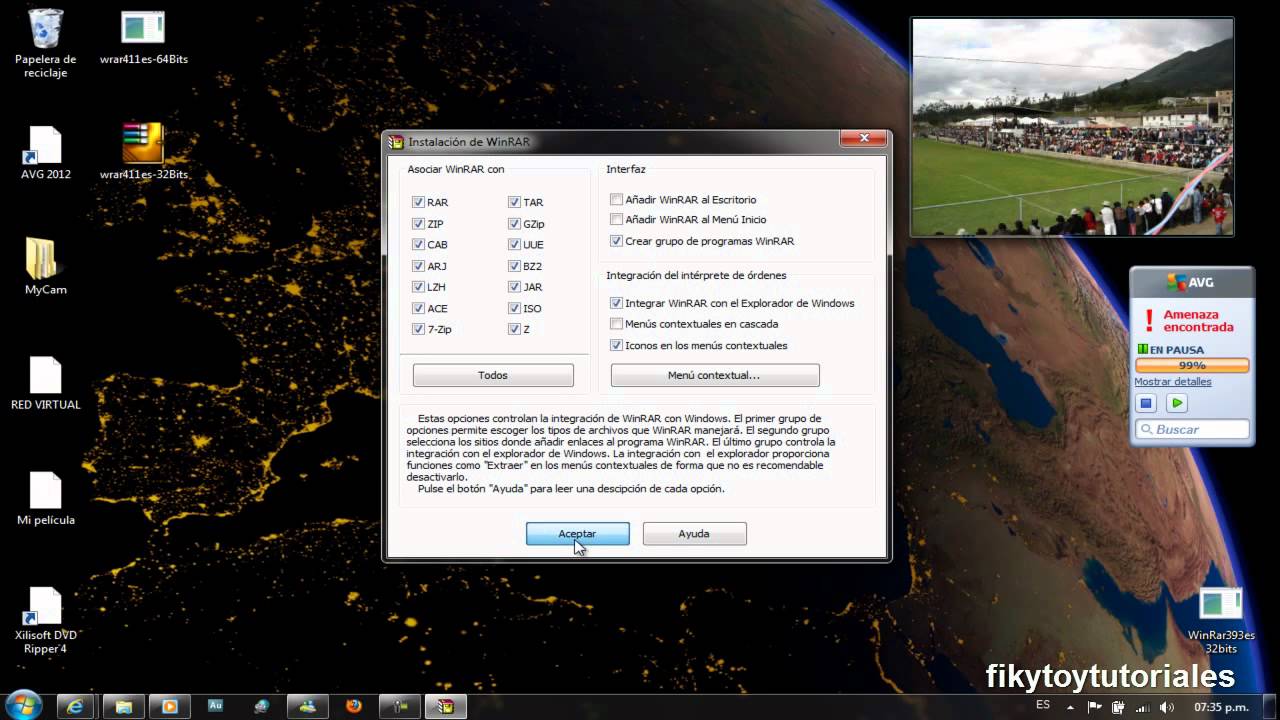Click the AVG resume scan play button

(1176, 403)
